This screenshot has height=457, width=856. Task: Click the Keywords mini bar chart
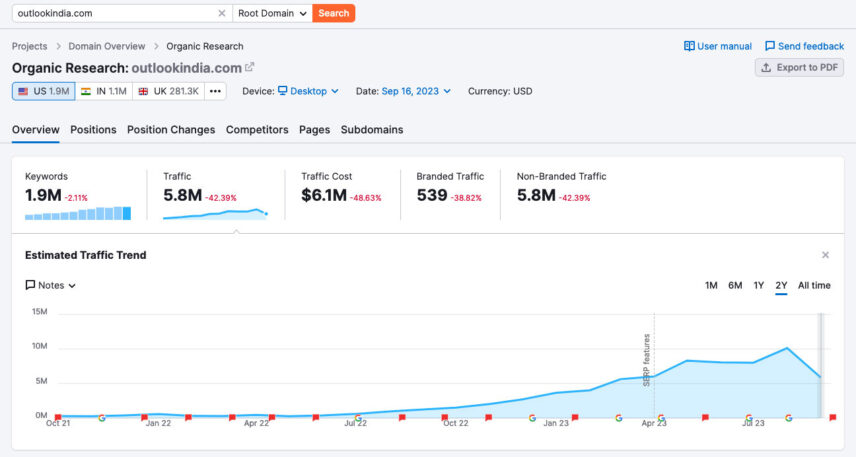(x=78, y=213)
